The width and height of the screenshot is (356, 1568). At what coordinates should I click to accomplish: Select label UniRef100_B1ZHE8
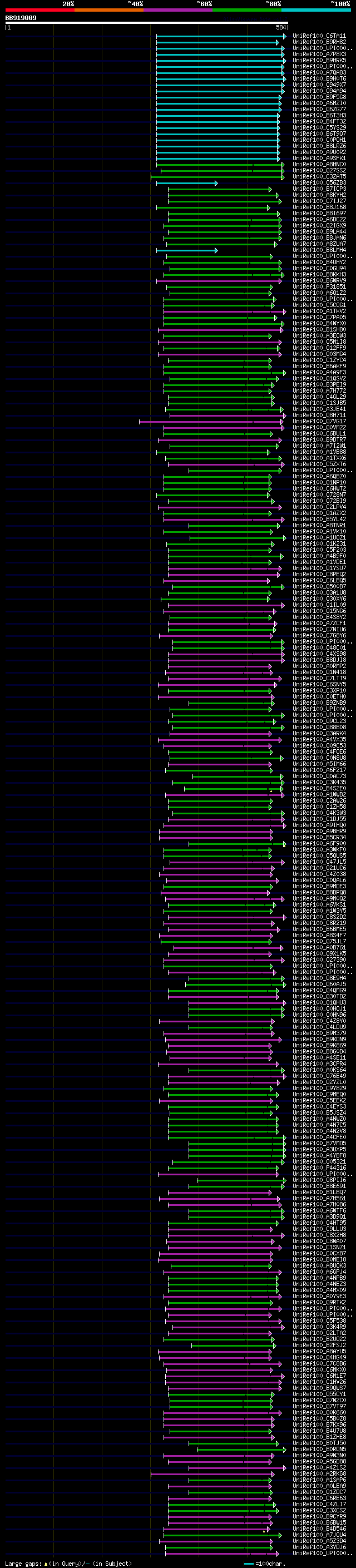pyautogui.click(x=319, y=1437)
